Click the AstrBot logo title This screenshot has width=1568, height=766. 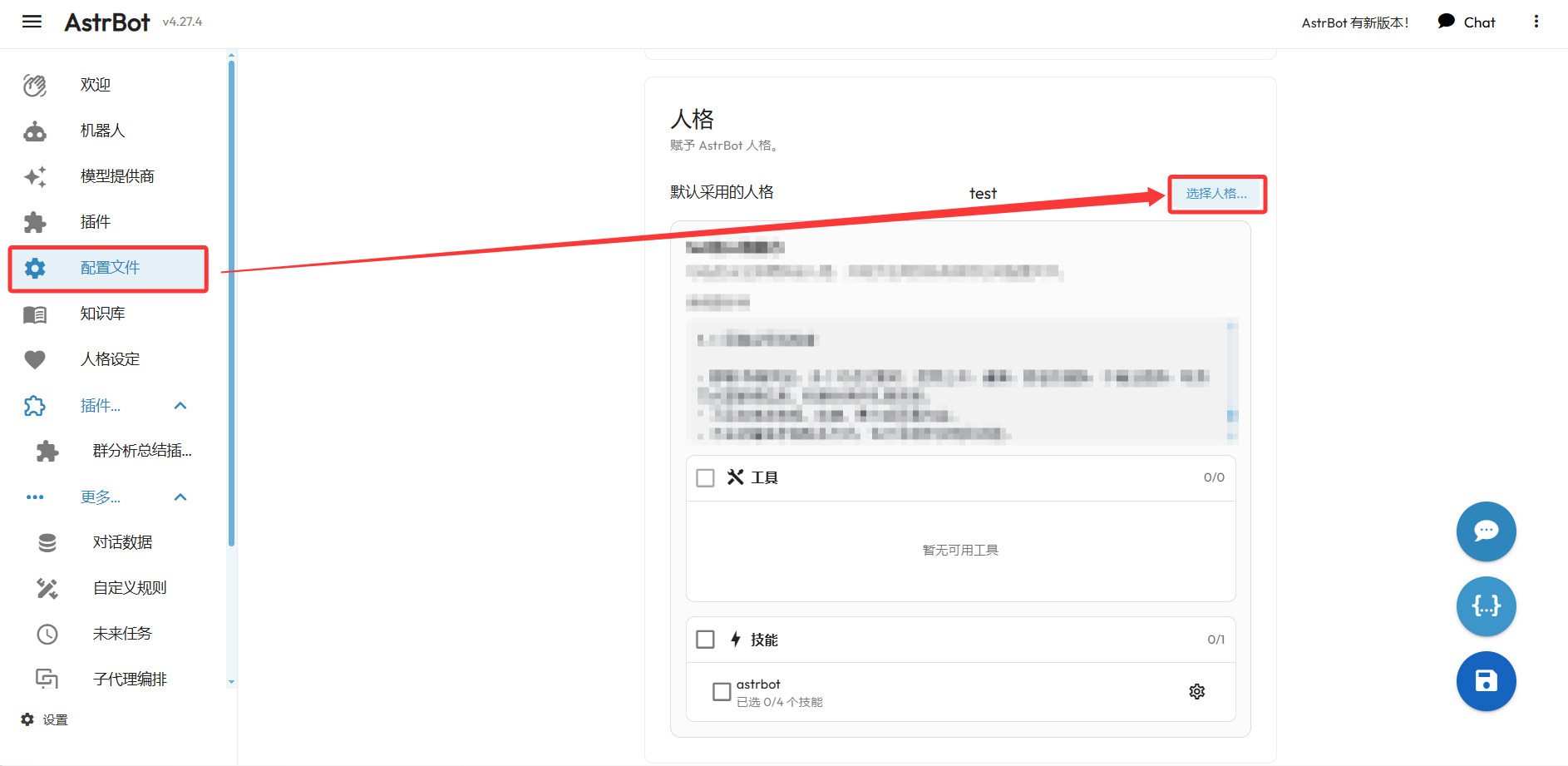pos(107,22)
